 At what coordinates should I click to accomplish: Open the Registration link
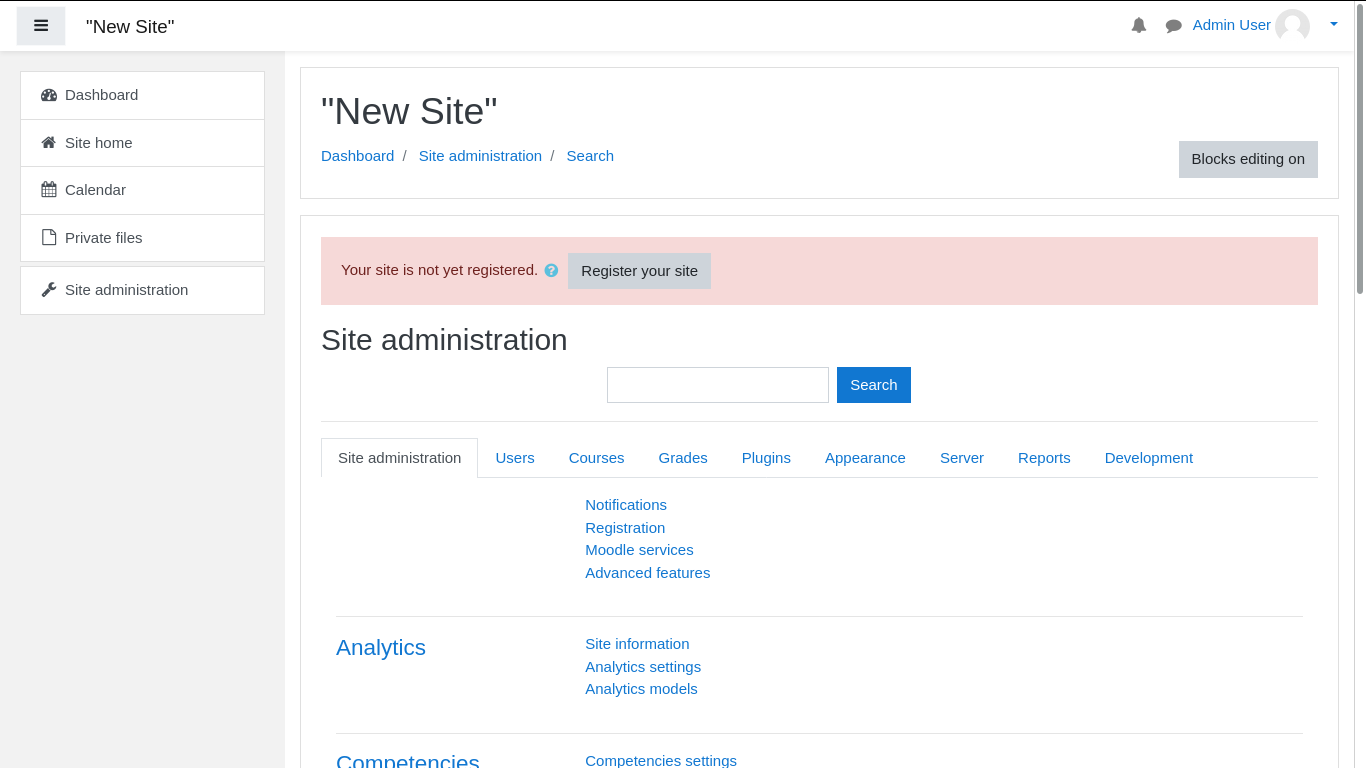click(x=625, y=528)
